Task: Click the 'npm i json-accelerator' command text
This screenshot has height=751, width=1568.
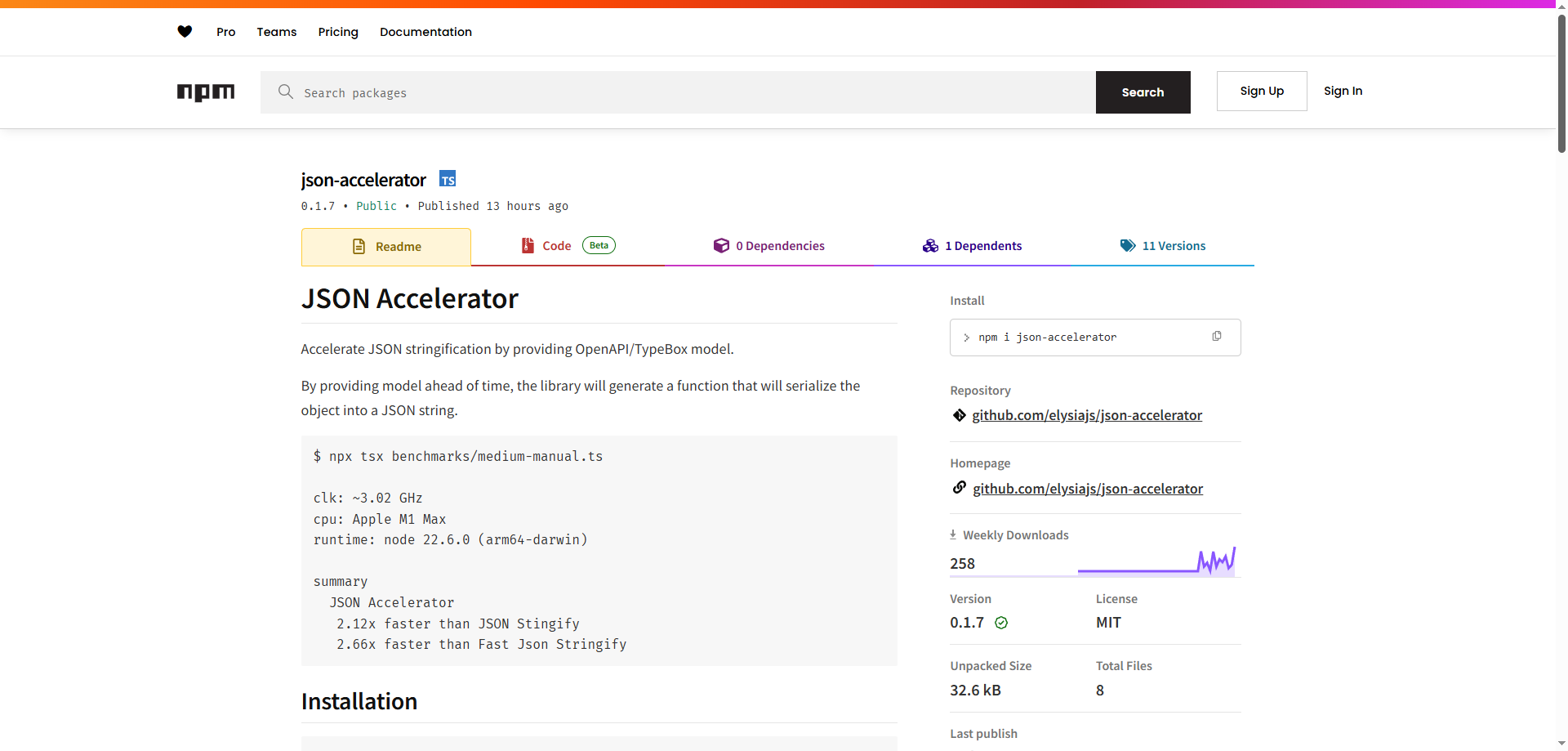Action: point(1047,337)
